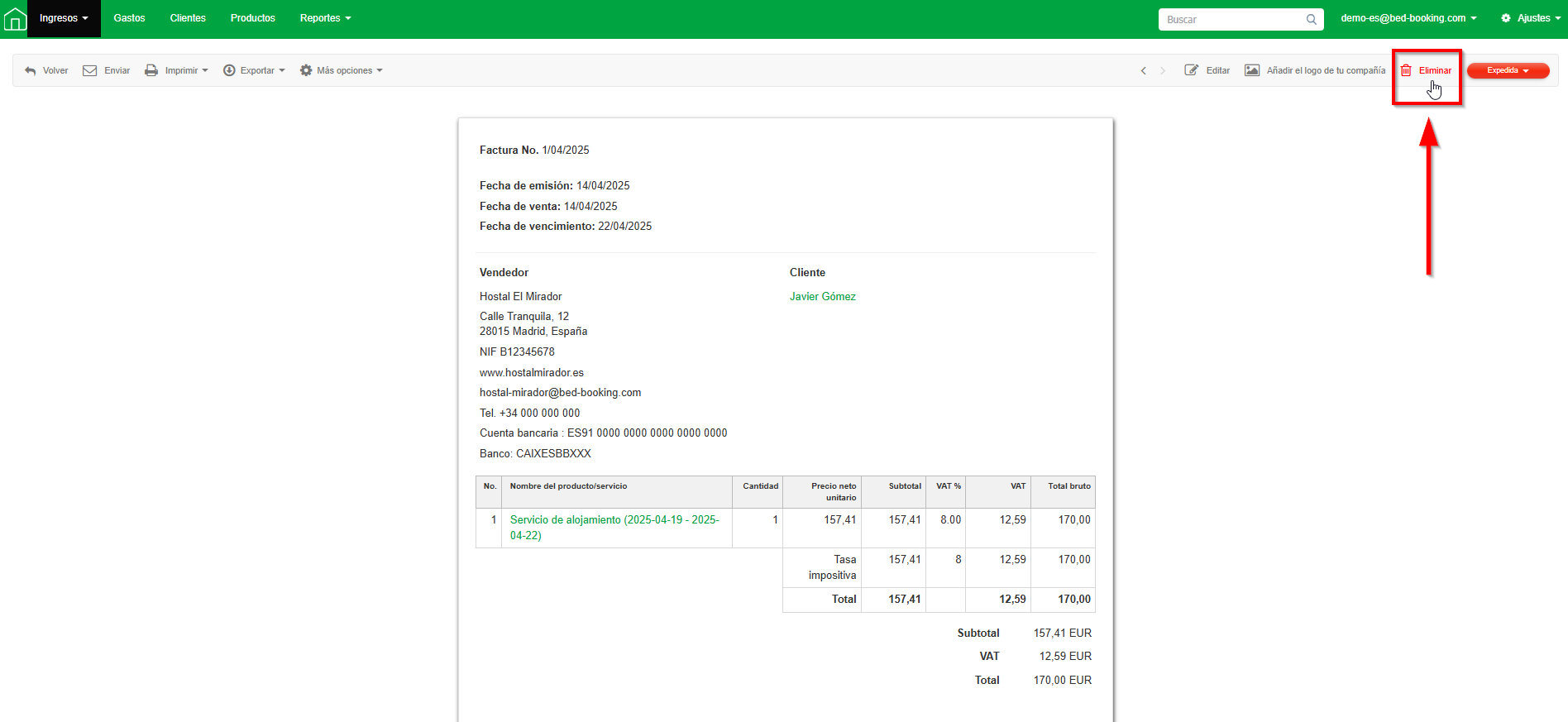Open the Clientes menu
Viewport: 1568px width, 722px height.
188,18
